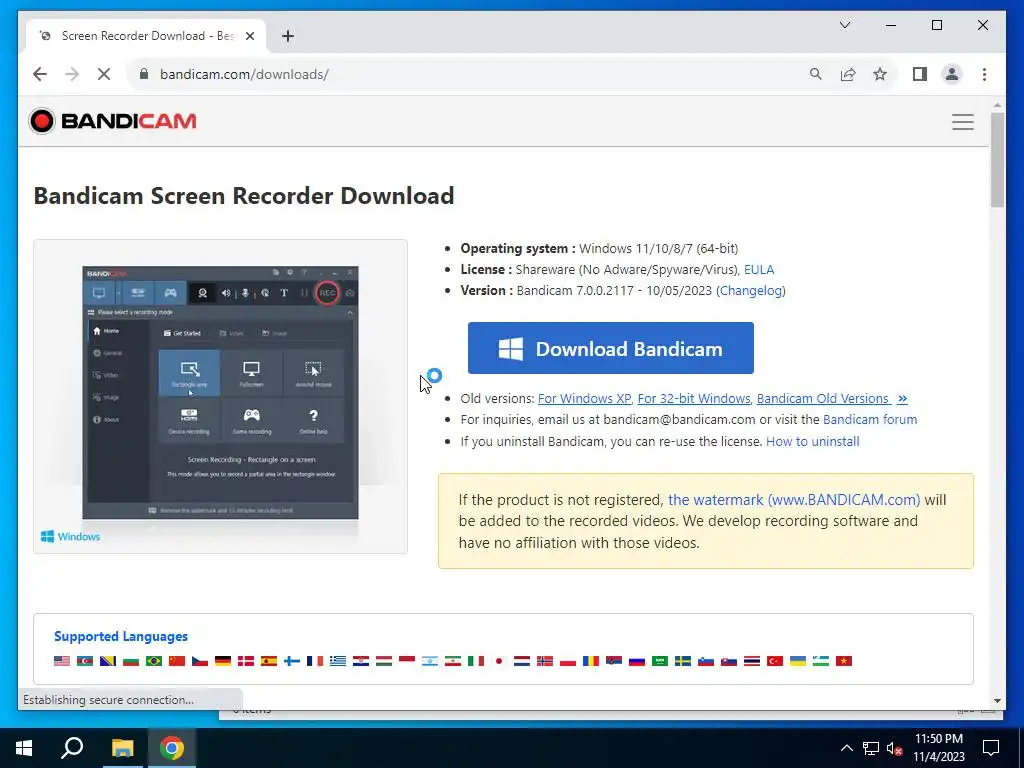
Task: Click the Download Bandicam button
Action: coord(611,348)
